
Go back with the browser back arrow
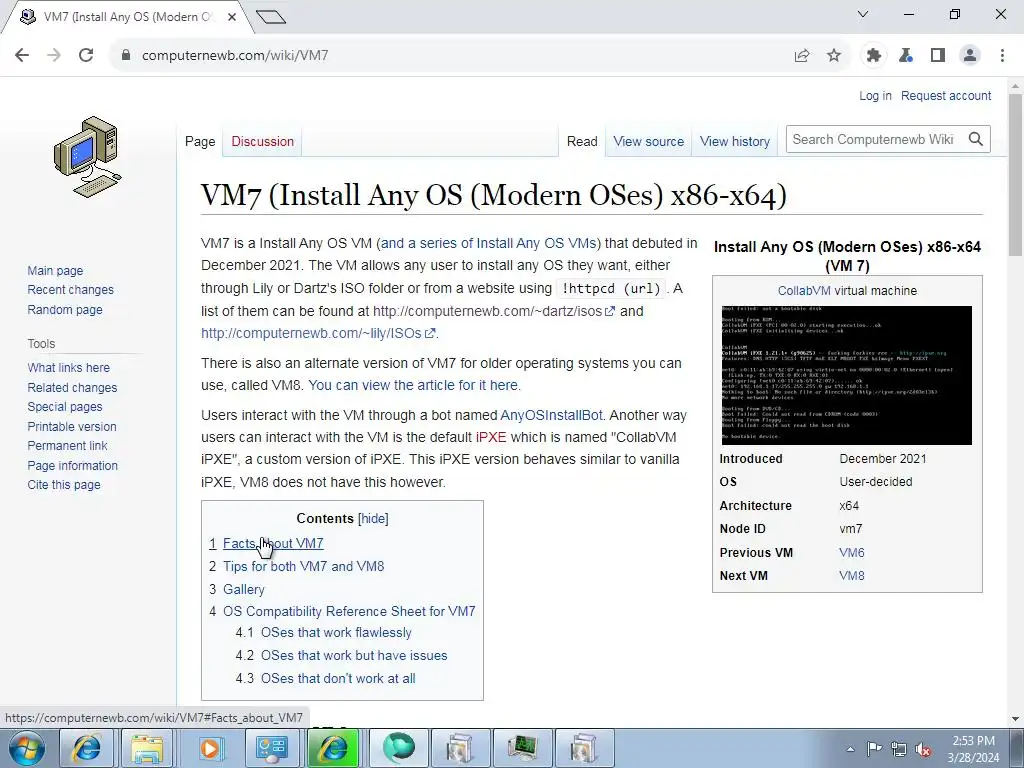coord(22,56)
